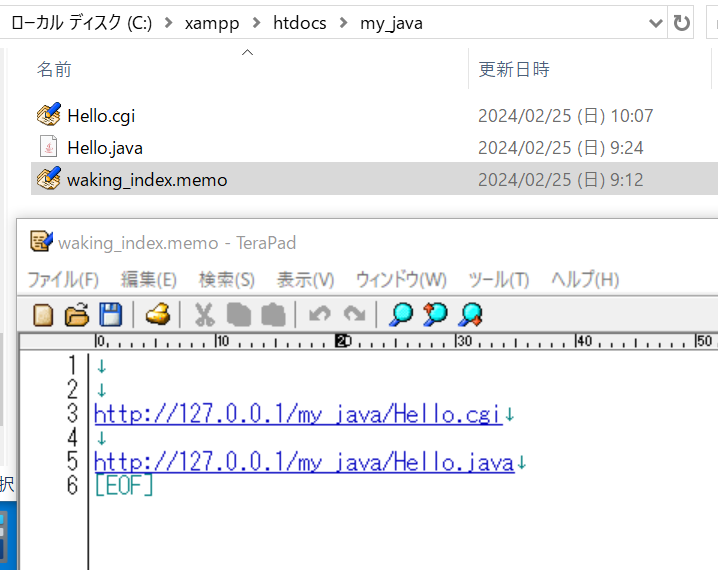This screenshot has width=718, height=570.
Task: Click the Cut scissors icon
Action: [204, 315]
